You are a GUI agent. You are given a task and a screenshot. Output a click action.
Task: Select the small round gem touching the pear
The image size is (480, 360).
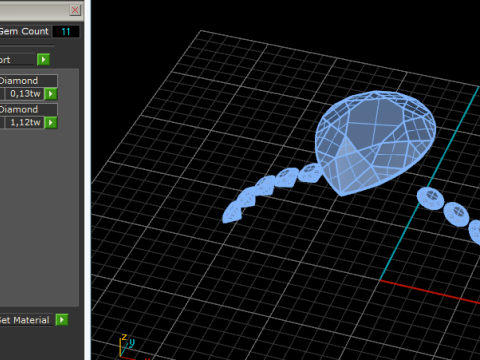tap(310, 173)
